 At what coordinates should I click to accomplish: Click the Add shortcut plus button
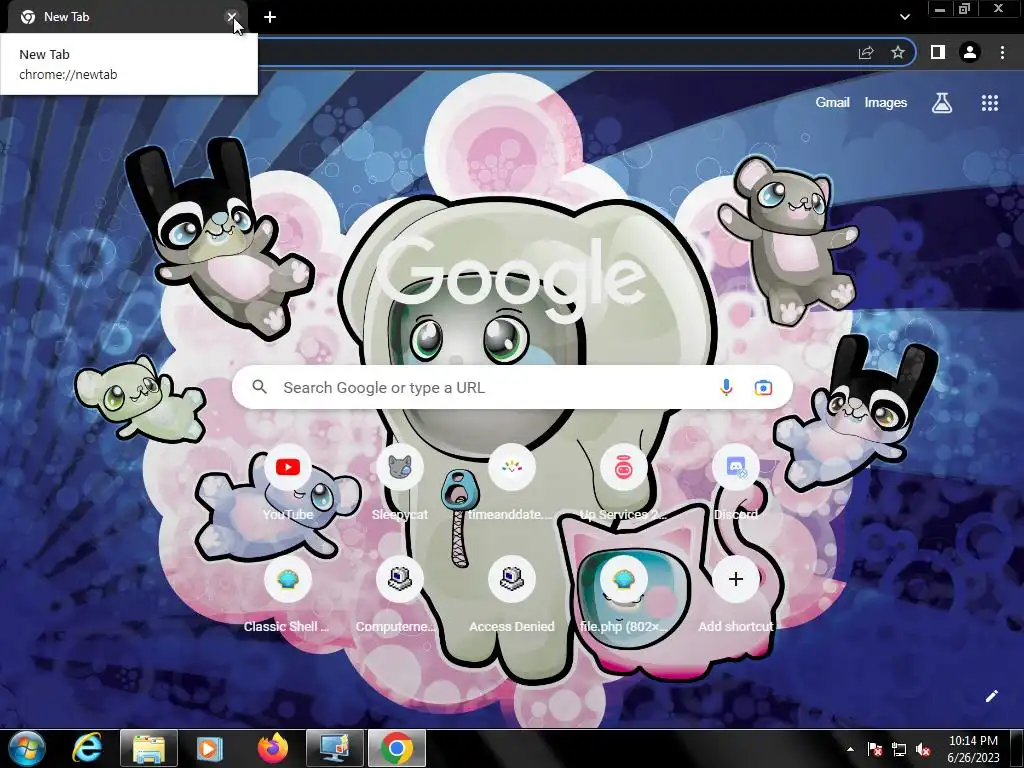(736, 579)
